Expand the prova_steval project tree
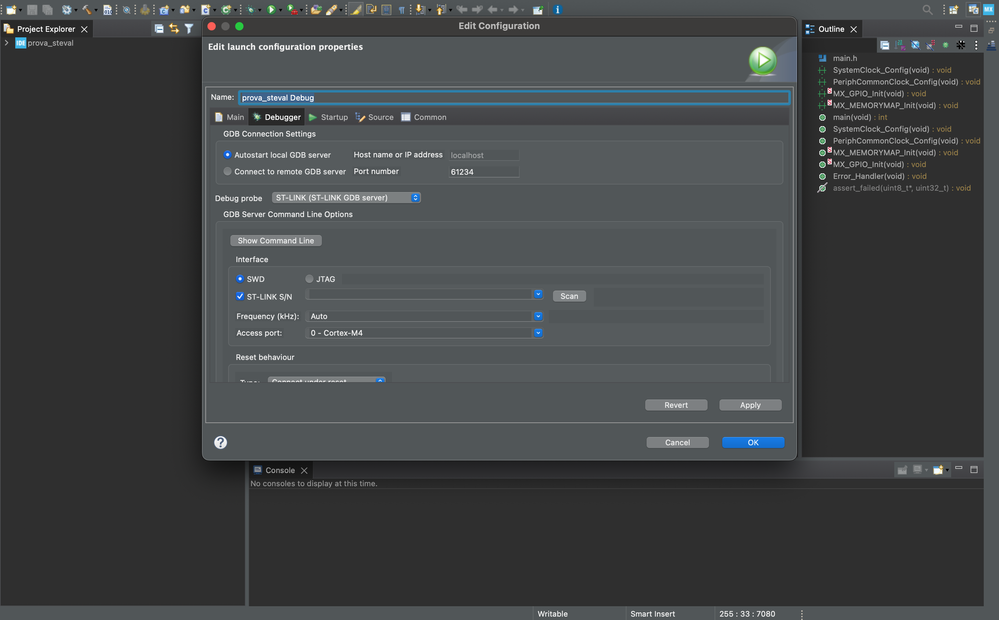This screenshot has height=620, width=999. click(x=7, y=43)
